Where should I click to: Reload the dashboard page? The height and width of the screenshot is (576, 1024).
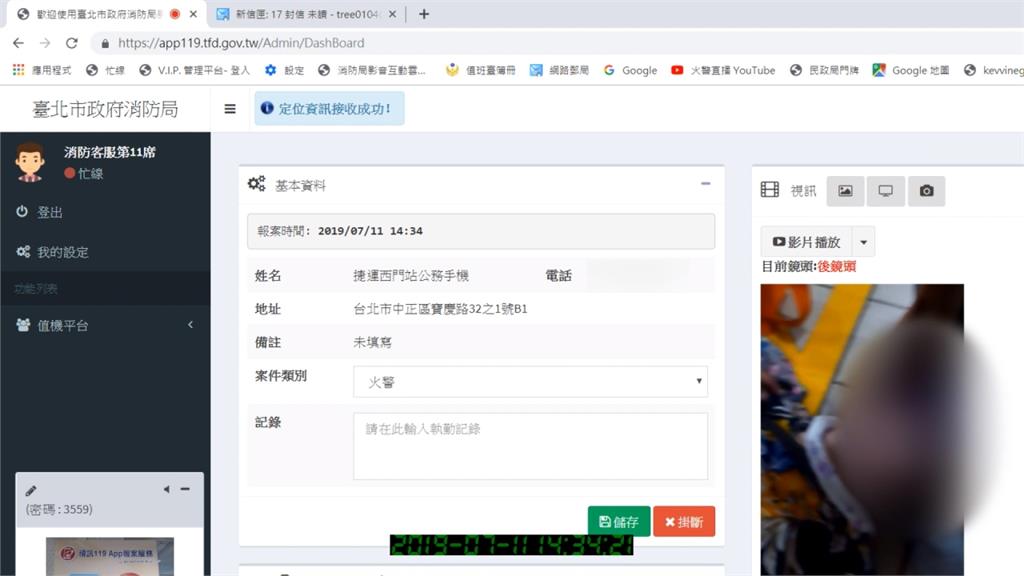coord(72,43)
